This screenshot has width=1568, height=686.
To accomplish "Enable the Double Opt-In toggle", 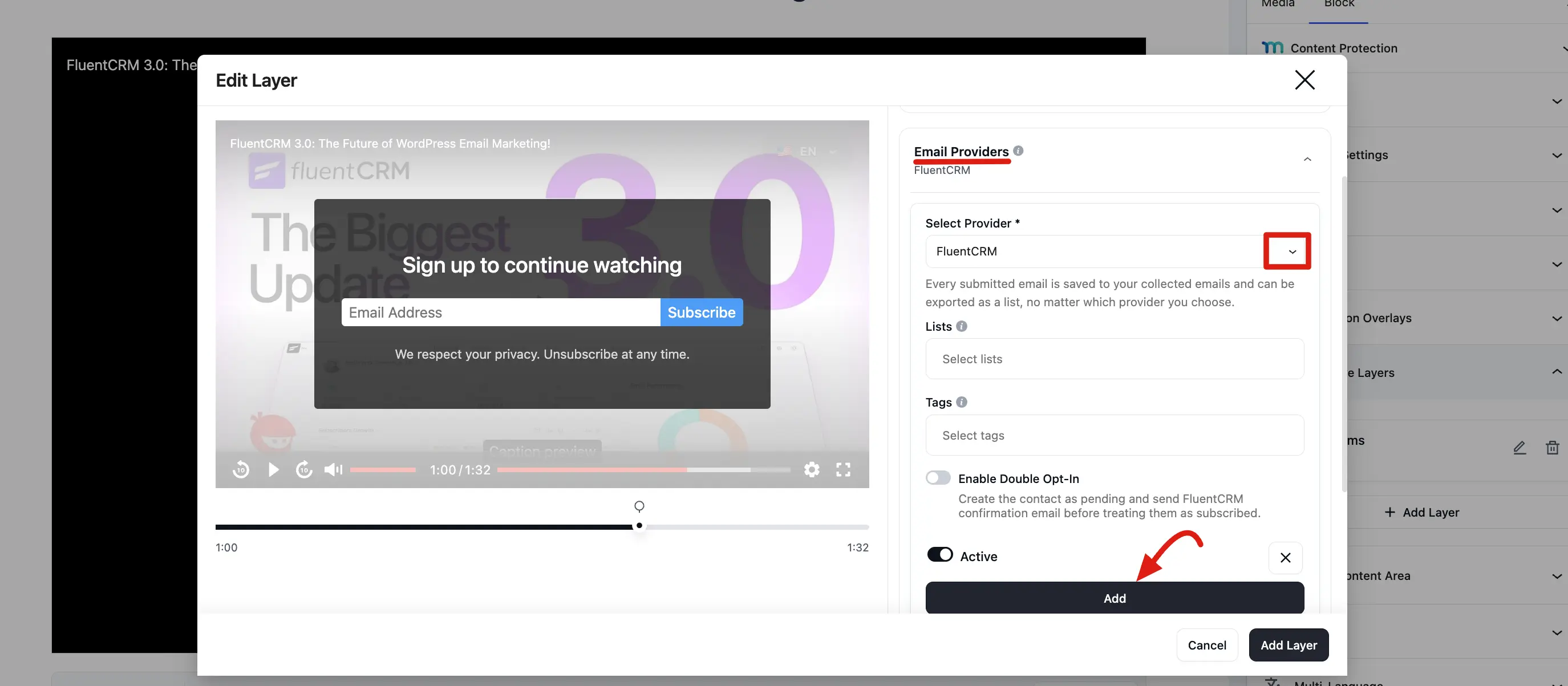I will coord(938,478).
